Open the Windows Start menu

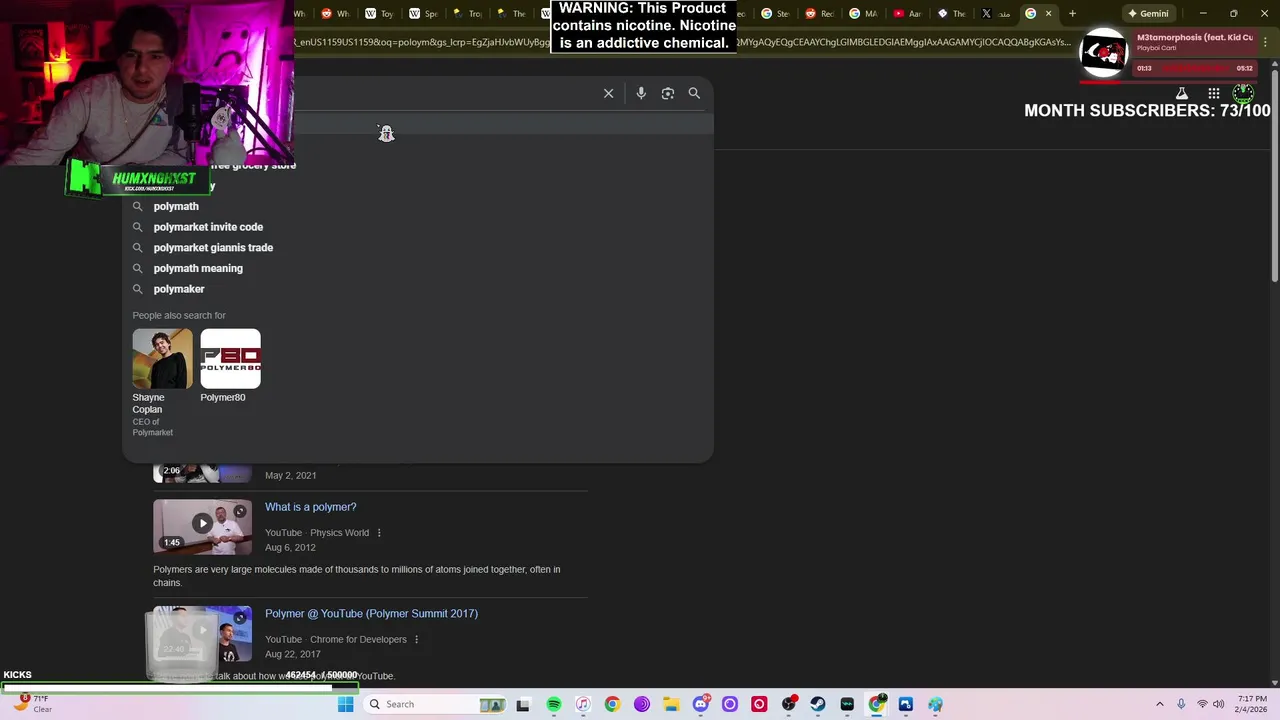tap(345, 704)
